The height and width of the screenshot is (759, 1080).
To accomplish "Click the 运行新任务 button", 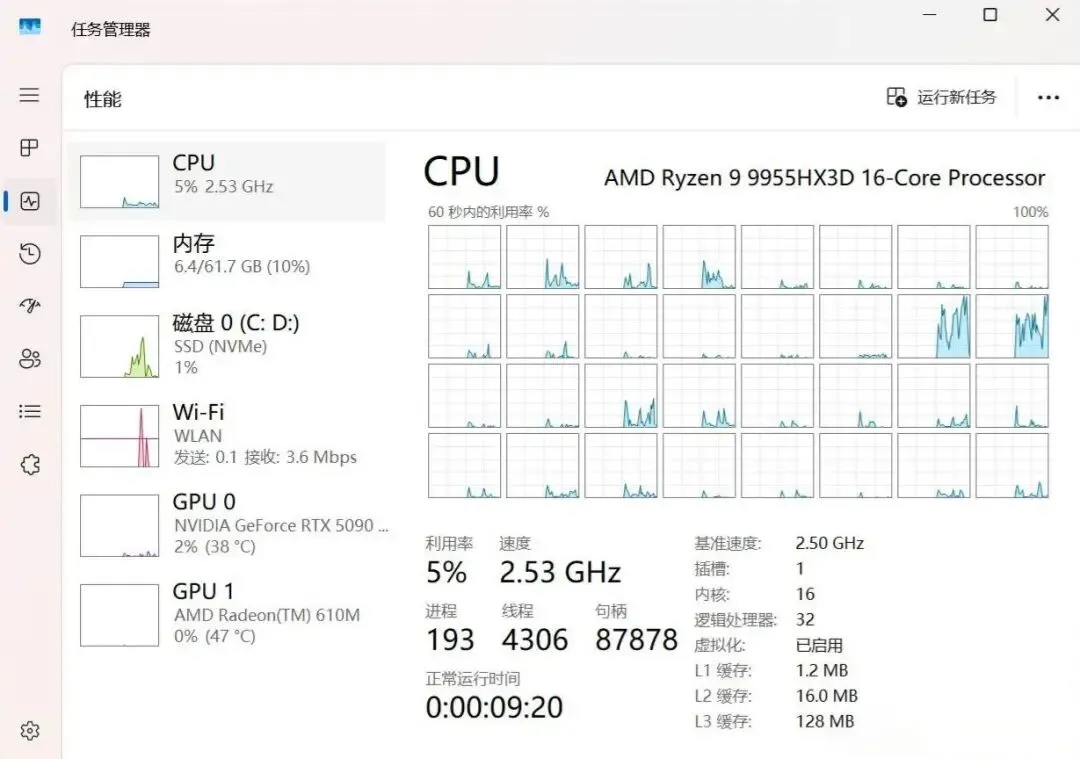I will (x=942, y=97).
